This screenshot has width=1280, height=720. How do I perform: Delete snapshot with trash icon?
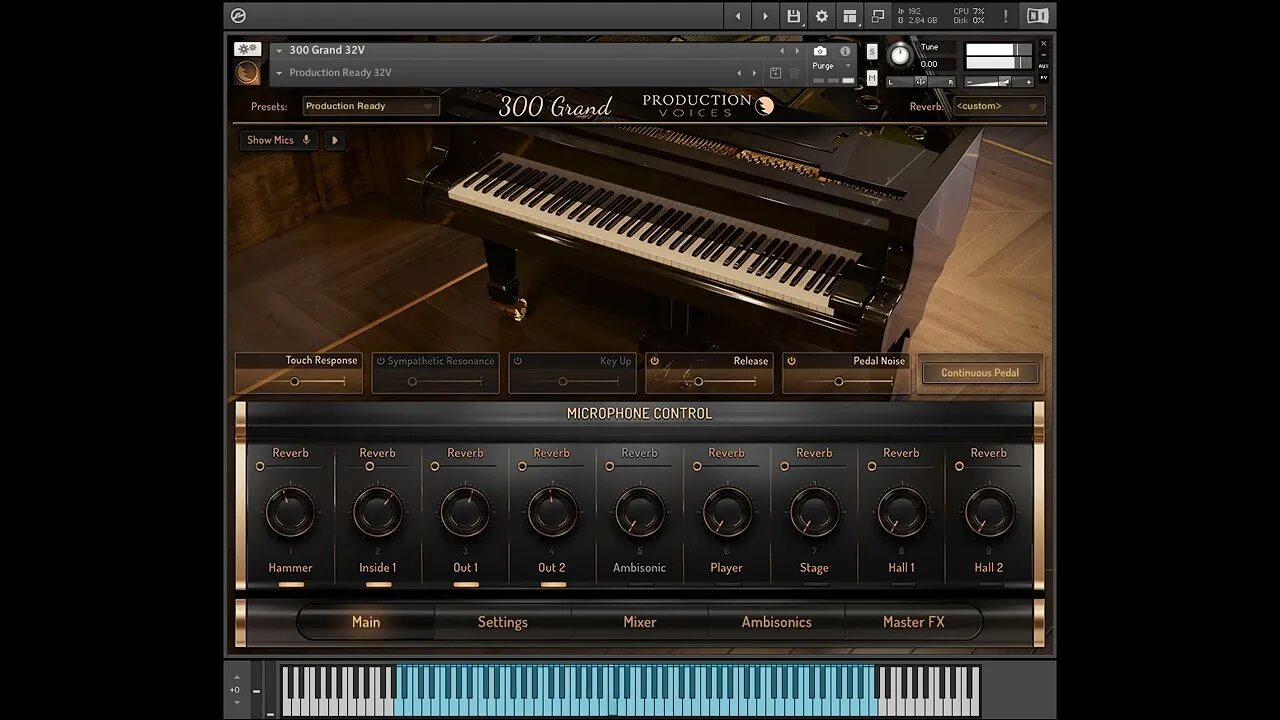(795, 73)
